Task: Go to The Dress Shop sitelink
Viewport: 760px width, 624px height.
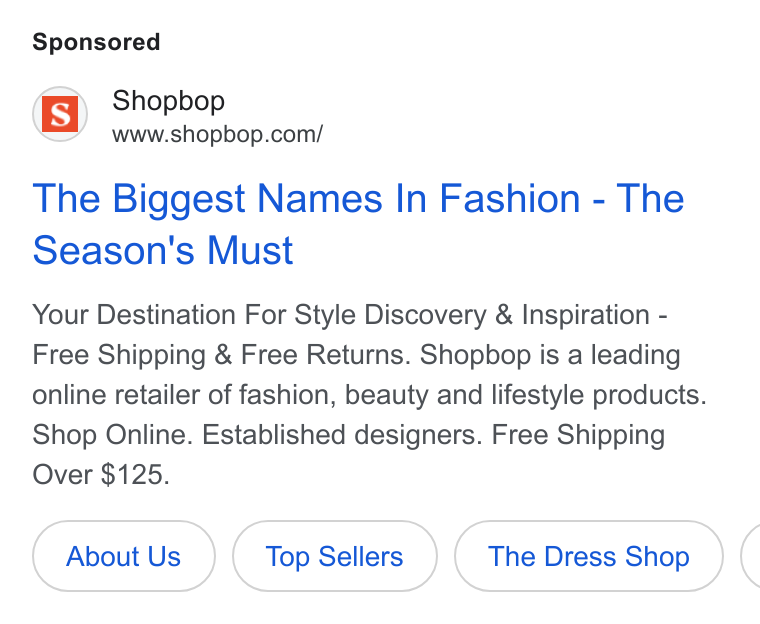Action: coord(588,556)
